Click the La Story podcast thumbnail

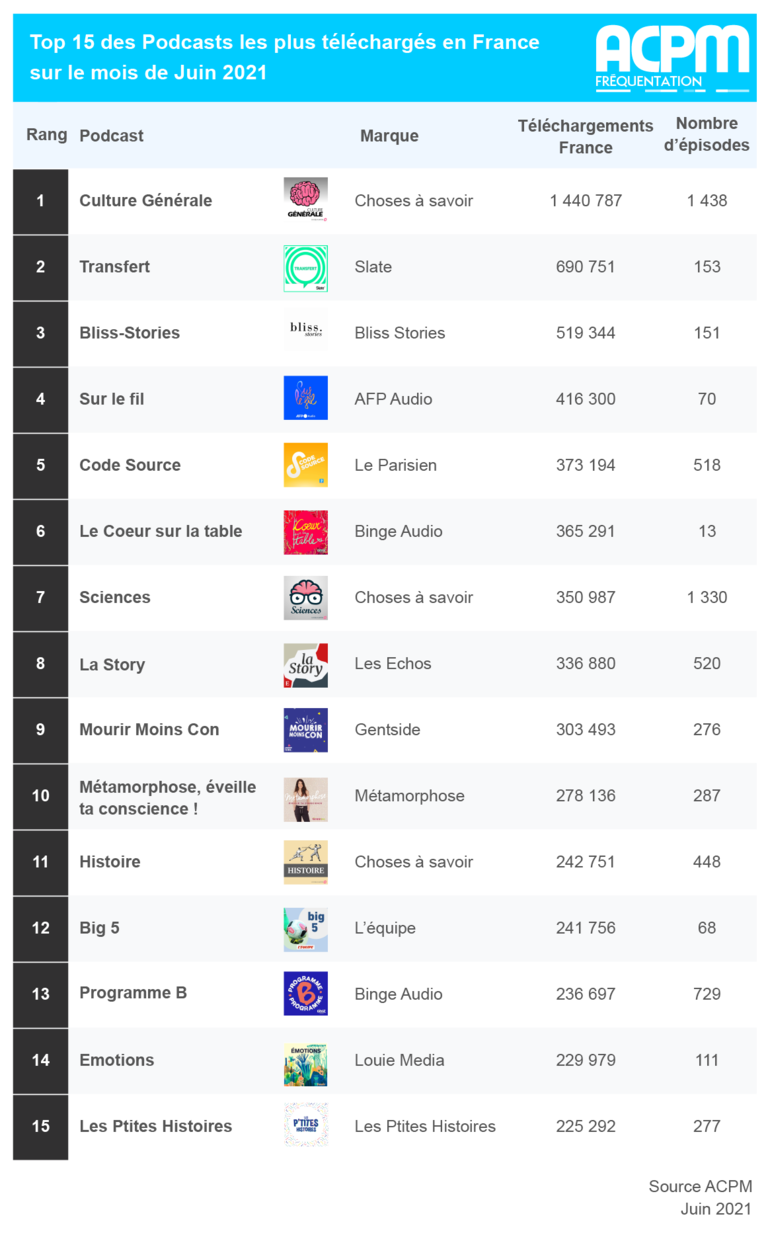[306, 664]
